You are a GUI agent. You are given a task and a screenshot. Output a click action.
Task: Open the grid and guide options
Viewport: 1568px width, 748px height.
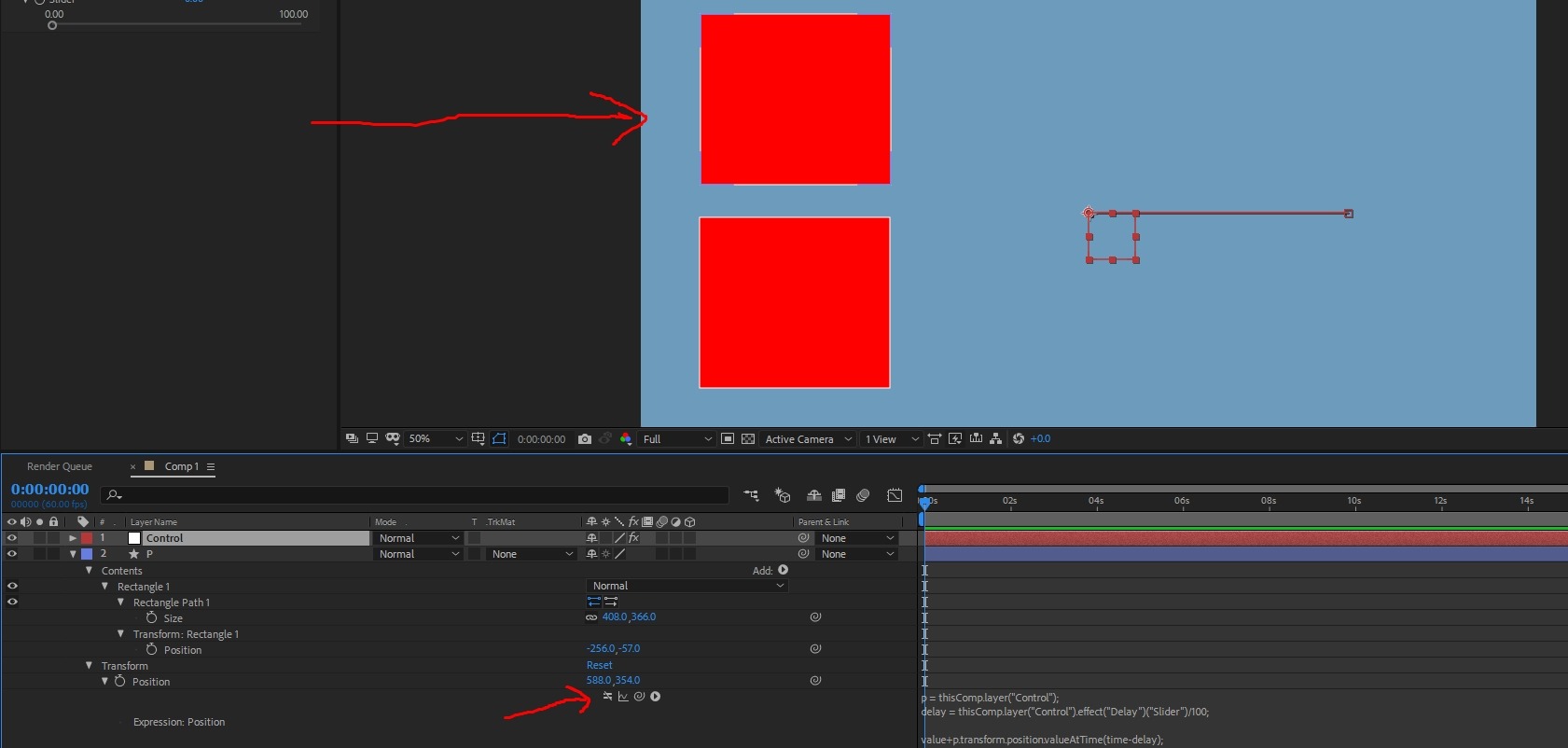(478, 438)
